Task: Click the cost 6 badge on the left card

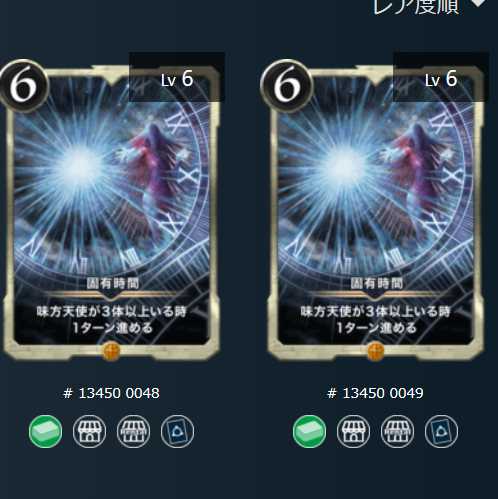Action: click(x=24, y=86)
